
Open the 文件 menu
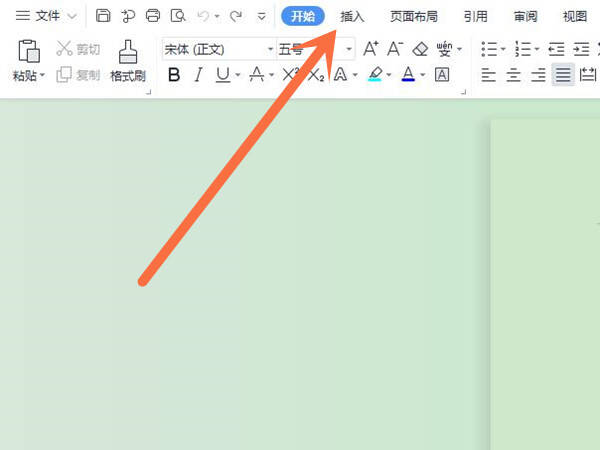(47, 16)
